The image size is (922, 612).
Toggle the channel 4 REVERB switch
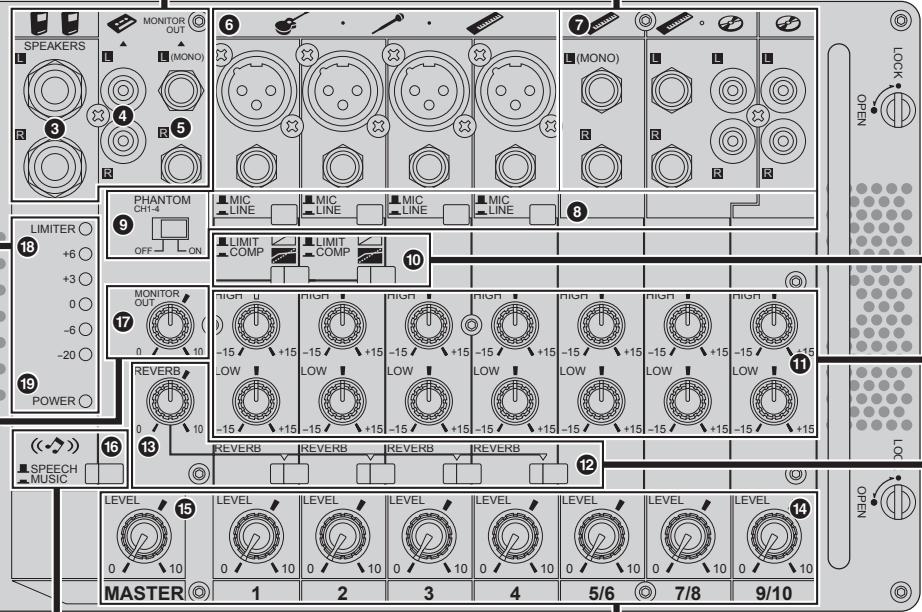tap(549, 474)
